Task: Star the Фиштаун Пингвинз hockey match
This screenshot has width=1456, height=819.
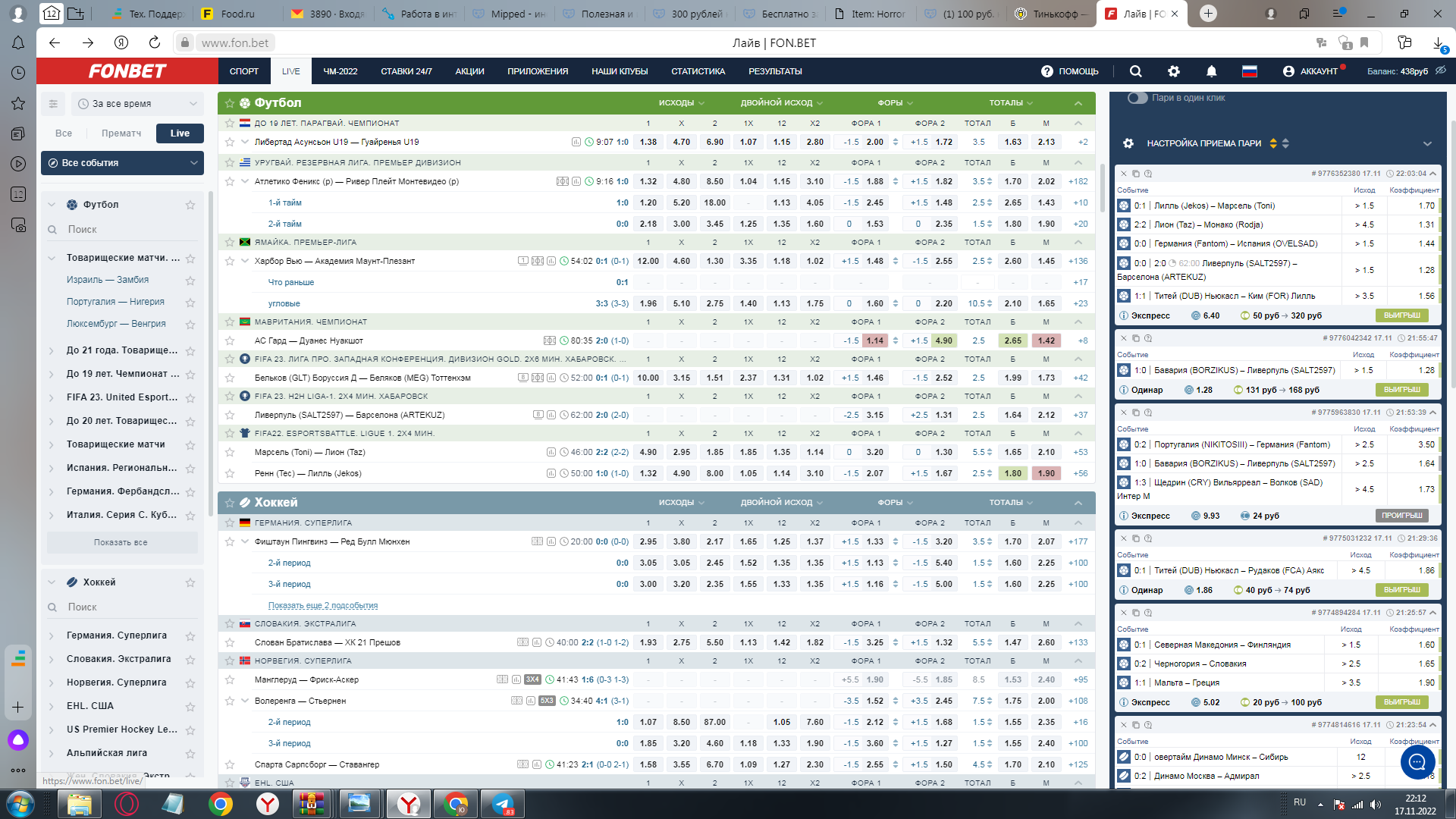Action: pos(230,542)
